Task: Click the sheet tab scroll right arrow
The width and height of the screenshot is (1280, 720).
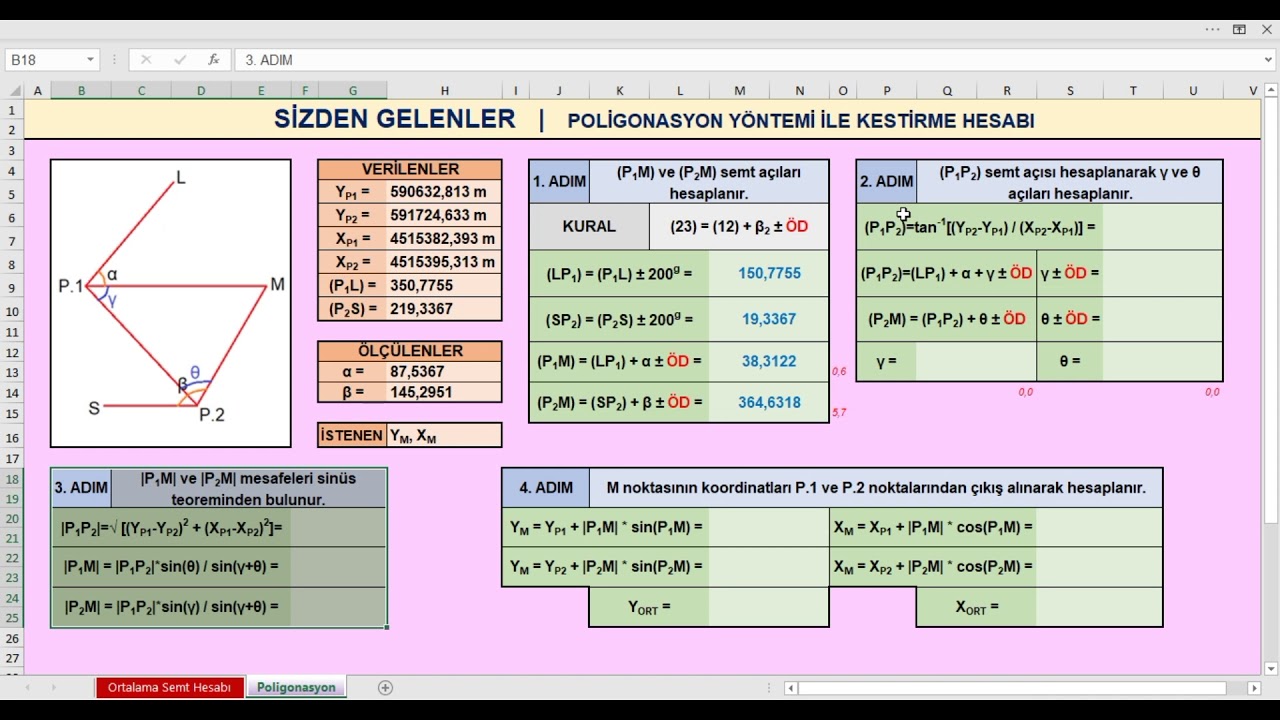Action: tap(54, 688)
